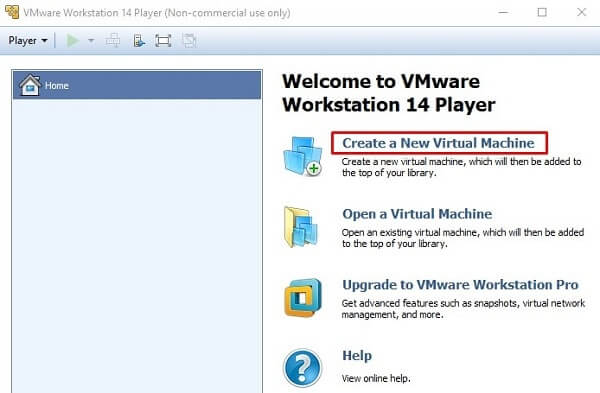This screenshot has height=393, width=600.
Task: Click the VMware Workstation Pro logo icon
Action: point(303,298)
